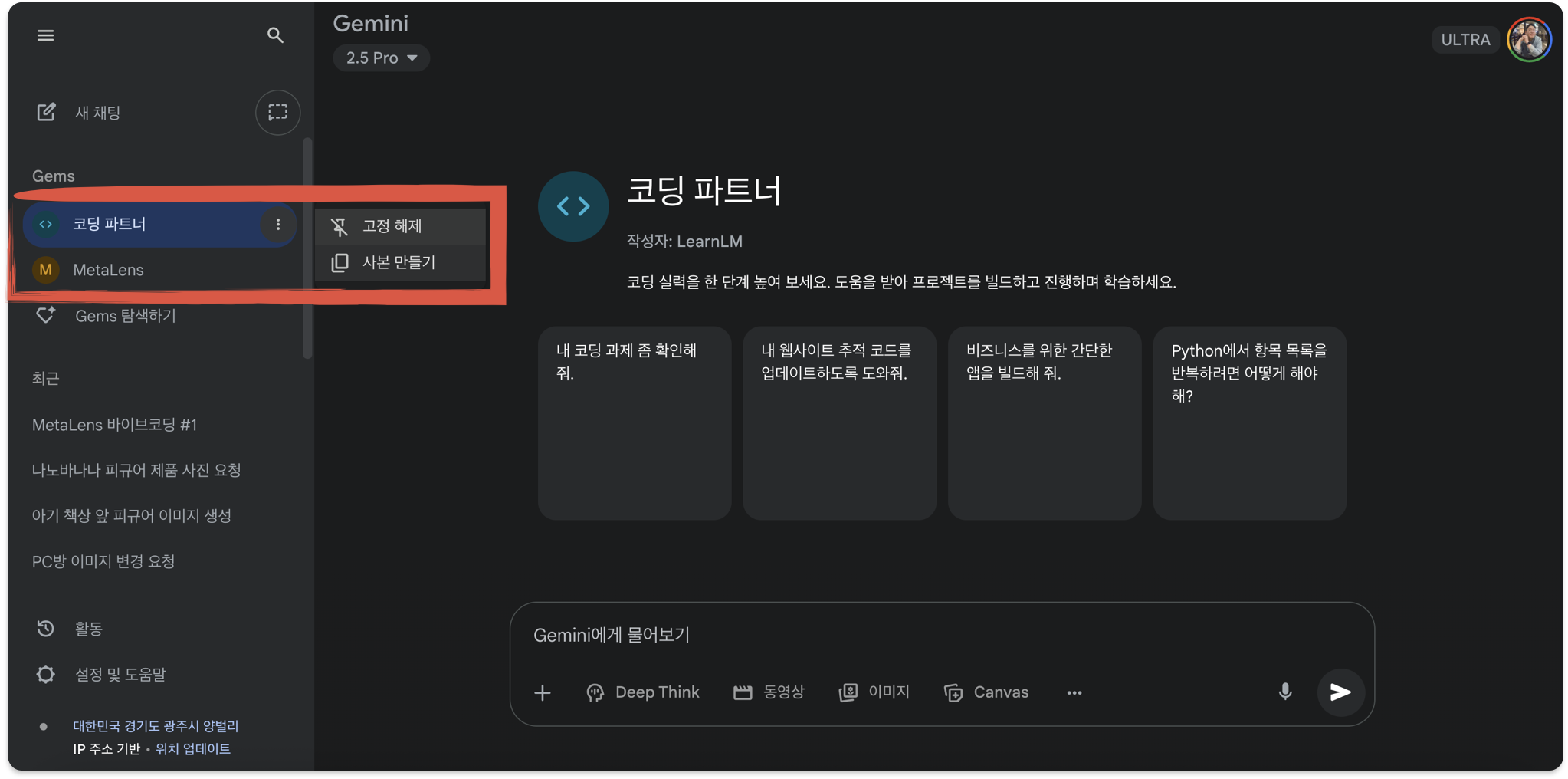Click the sidebar vertical scrollbar
Image resolution: width=1568 pixels, height=779 pixels.
pyautogui.click(x=307, y=248)
